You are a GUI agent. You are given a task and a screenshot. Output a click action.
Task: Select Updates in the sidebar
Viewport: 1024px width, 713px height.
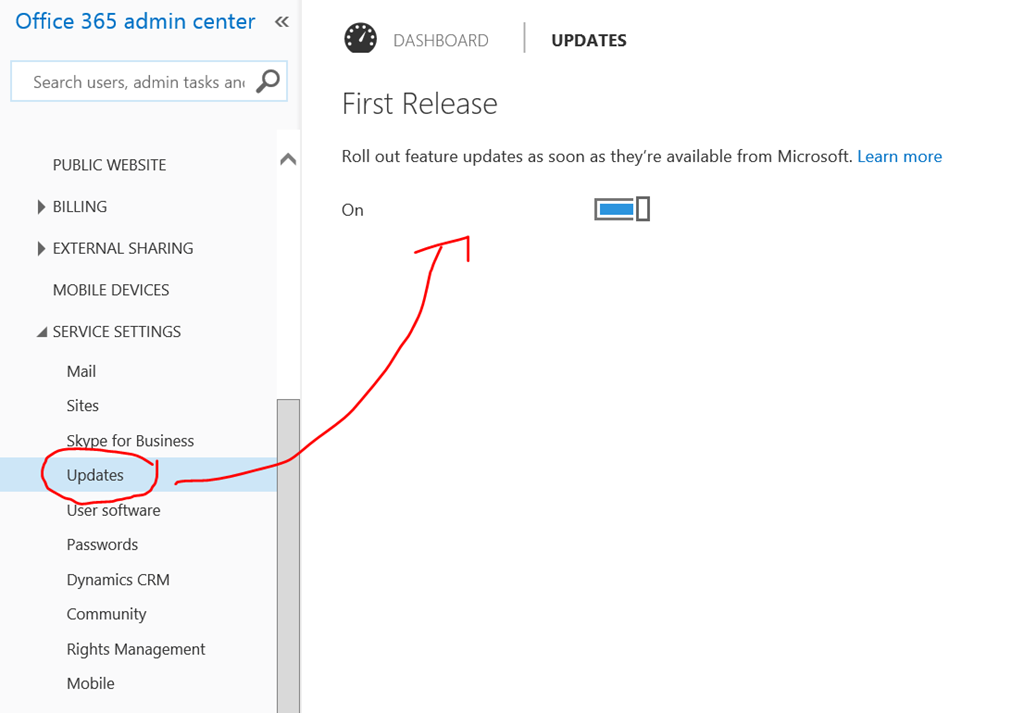[x=95, y=476]
